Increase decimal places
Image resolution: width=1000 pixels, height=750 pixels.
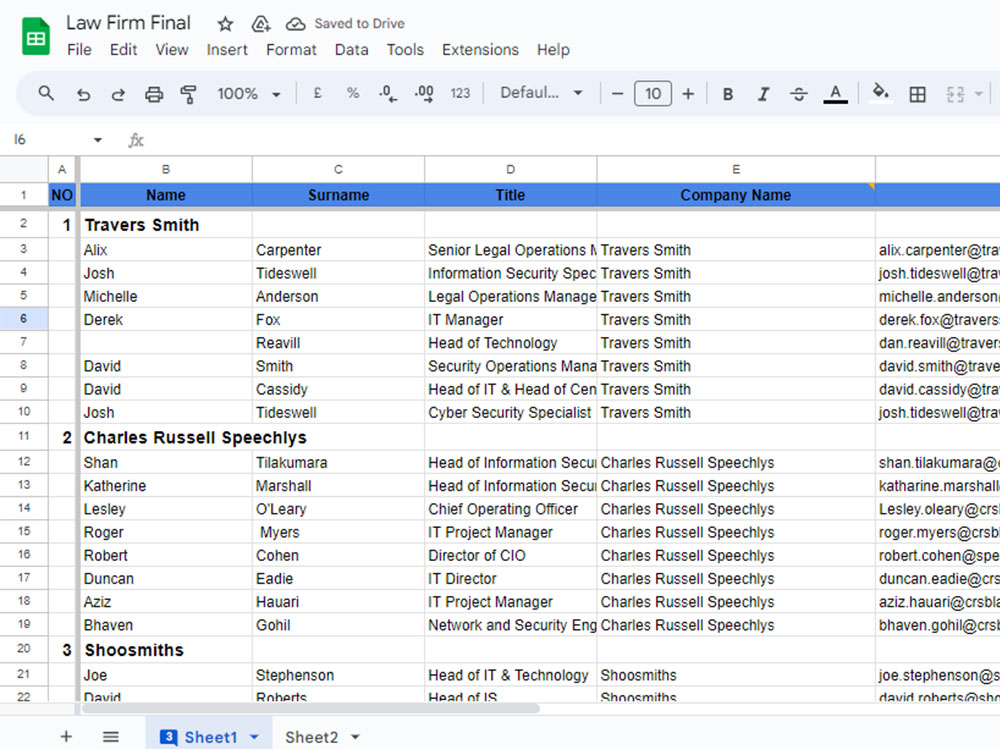pyautogui.click(x=424, y=94)
